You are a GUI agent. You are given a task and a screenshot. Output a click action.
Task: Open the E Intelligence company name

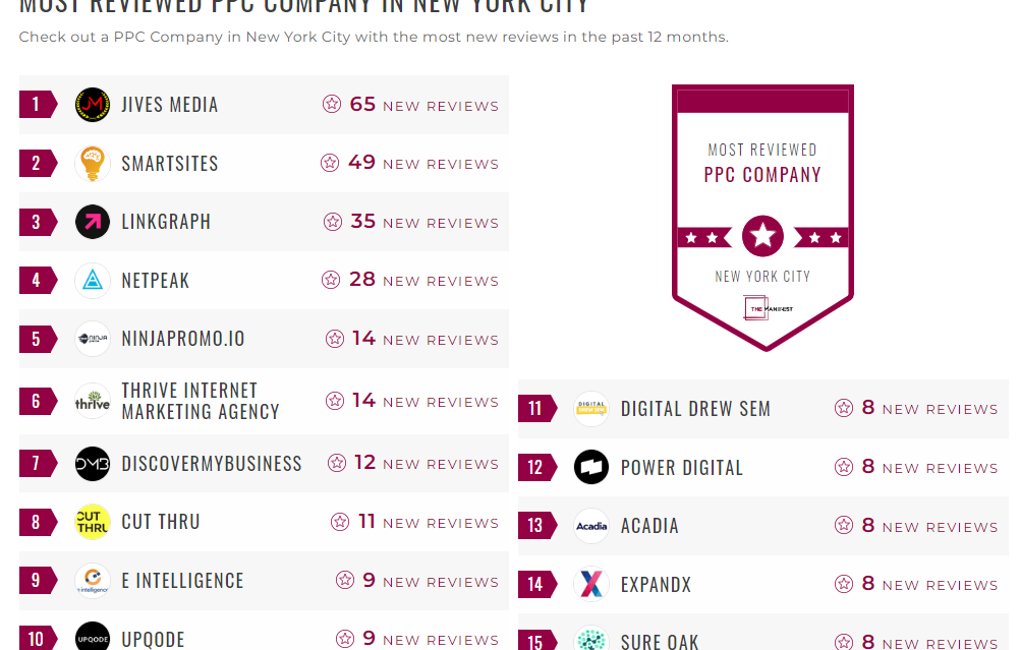click(x=182, y=581)
